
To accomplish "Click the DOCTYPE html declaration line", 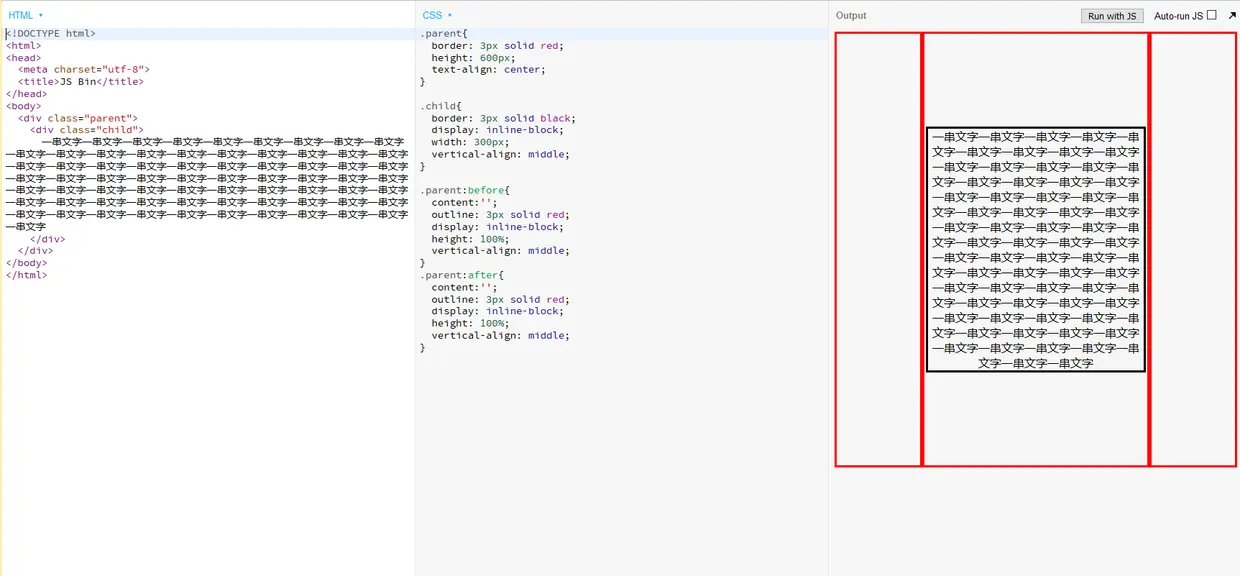I will (x=50, y=33).
